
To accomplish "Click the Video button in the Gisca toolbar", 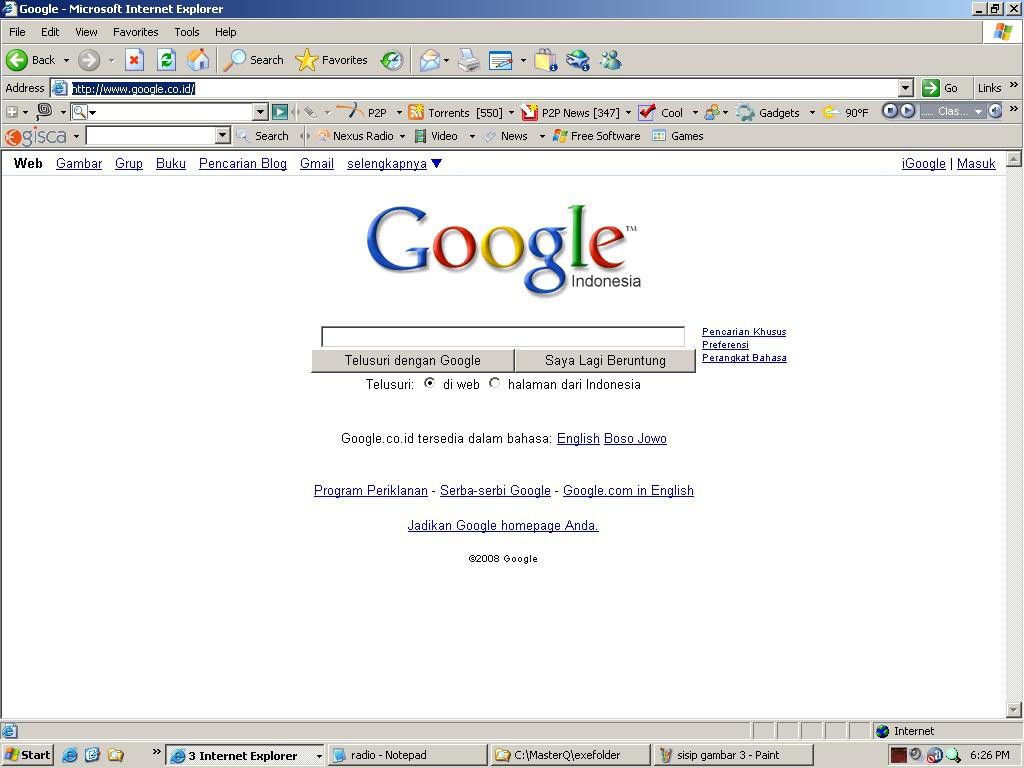I will (436, 136).
